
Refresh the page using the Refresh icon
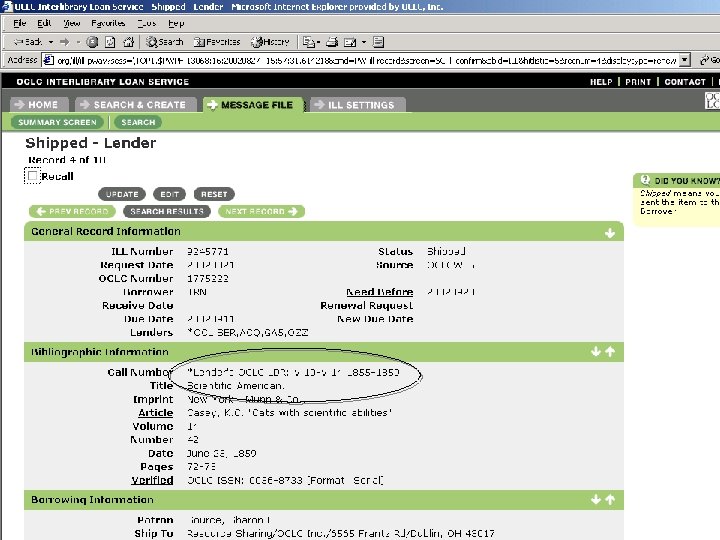pos(110,42)
